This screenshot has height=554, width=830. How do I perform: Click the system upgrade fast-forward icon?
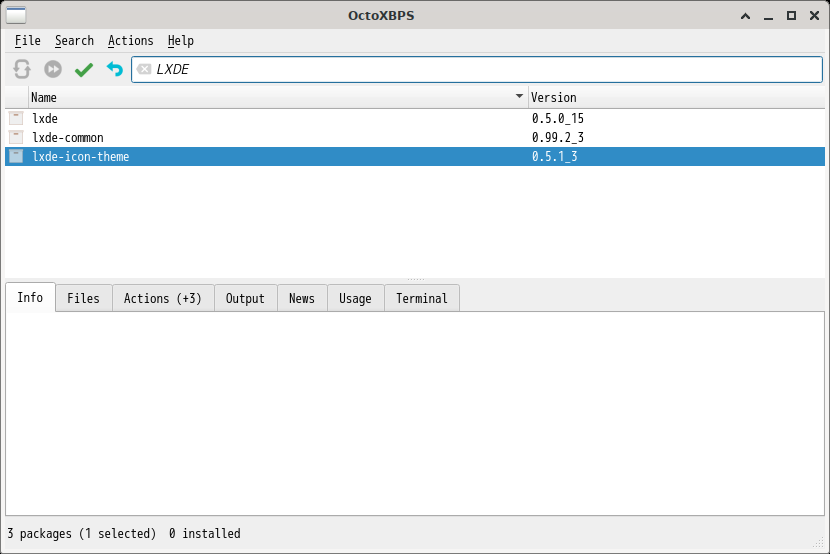53,69
